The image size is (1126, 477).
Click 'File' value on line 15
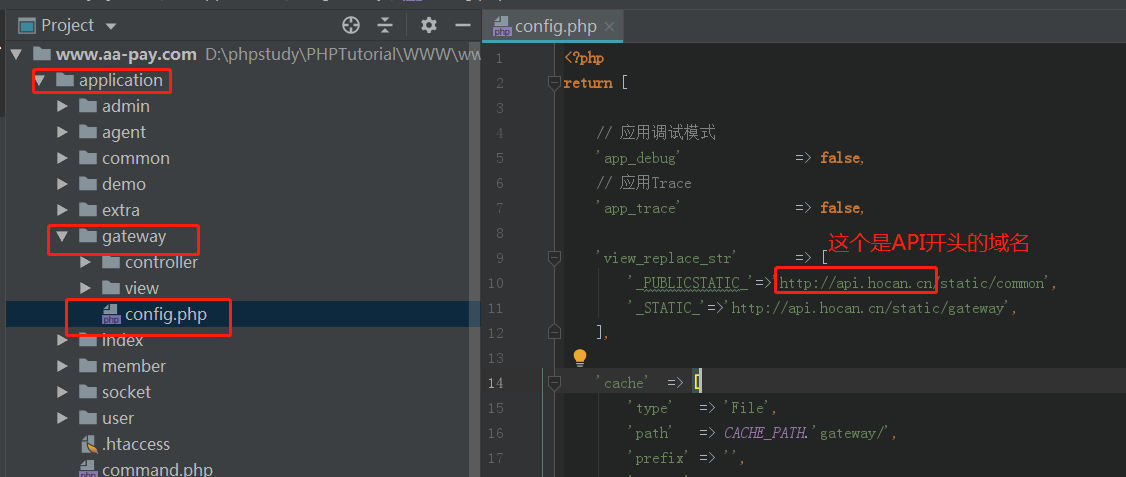749,408
